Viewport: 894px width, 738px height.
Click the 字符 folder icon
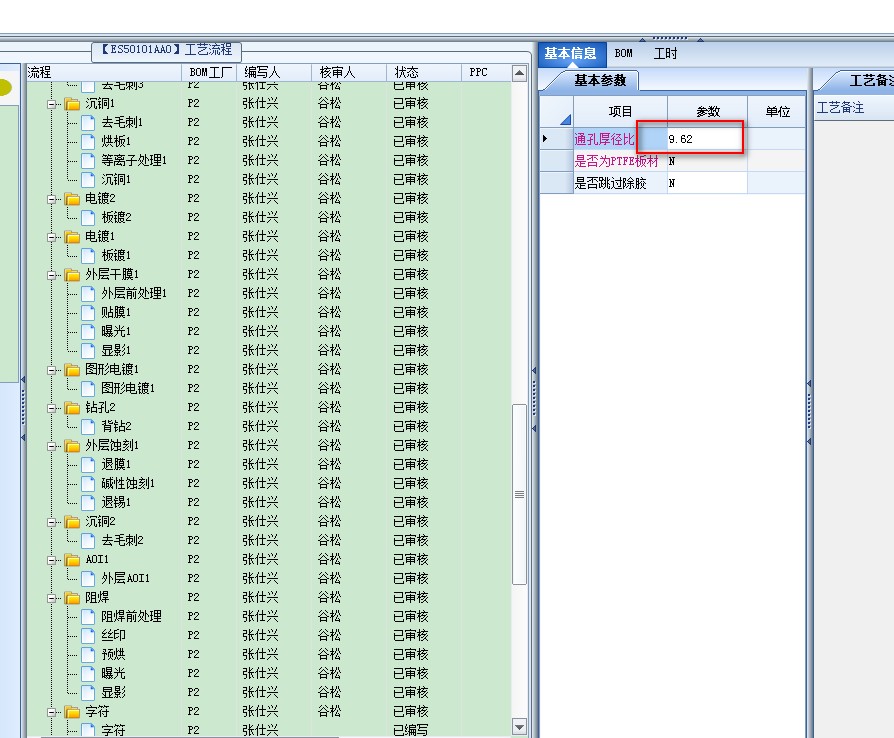[72, 711]
